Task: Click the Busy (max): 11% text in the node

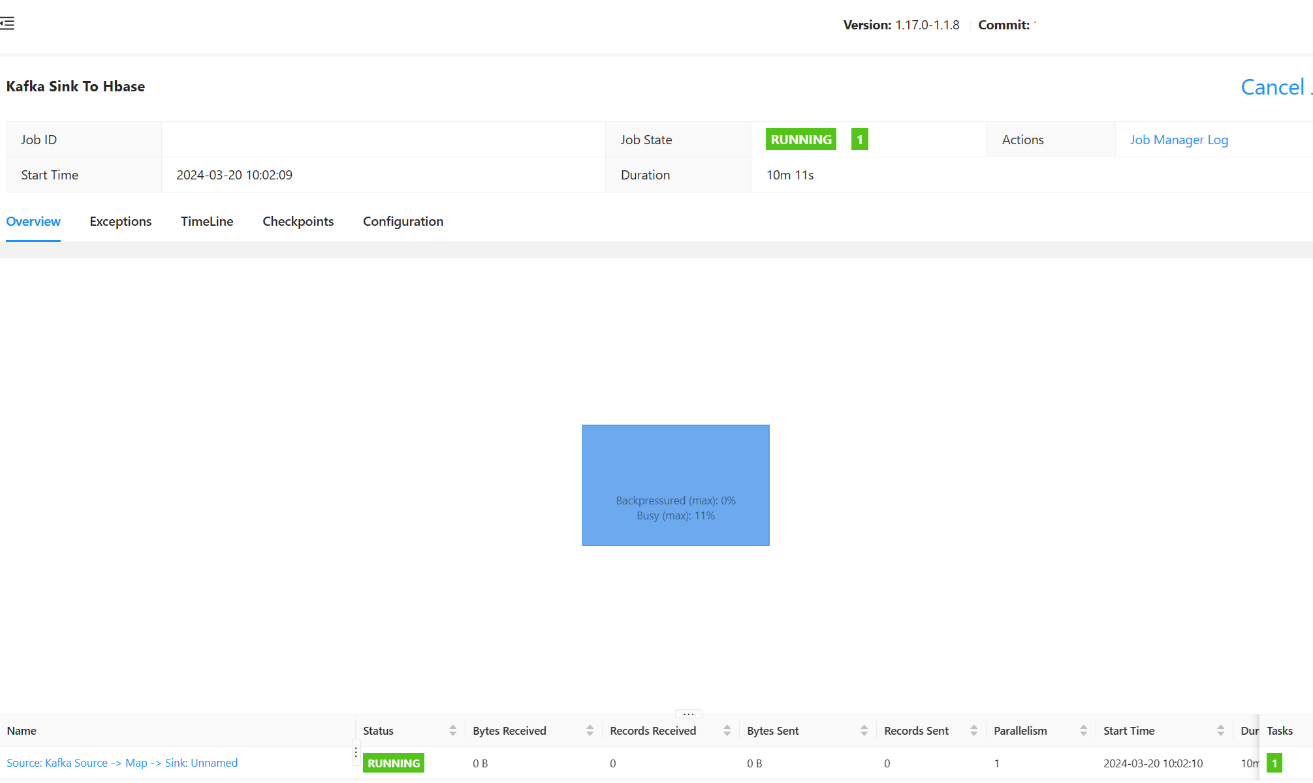Action: (676, 516)
